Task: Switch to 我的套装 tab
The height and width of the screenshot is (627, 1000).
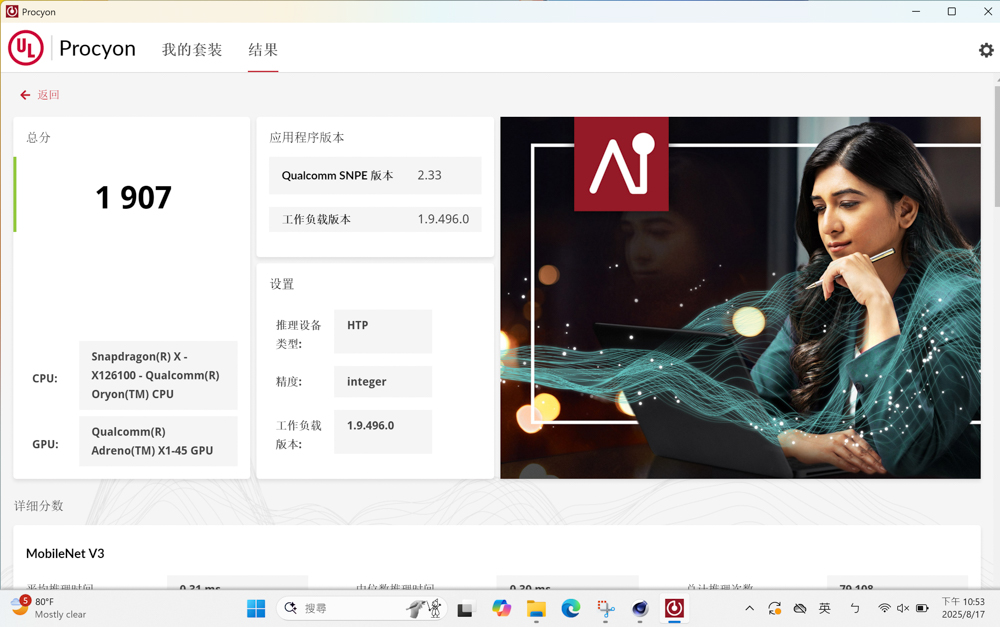Action: point(192,50)
